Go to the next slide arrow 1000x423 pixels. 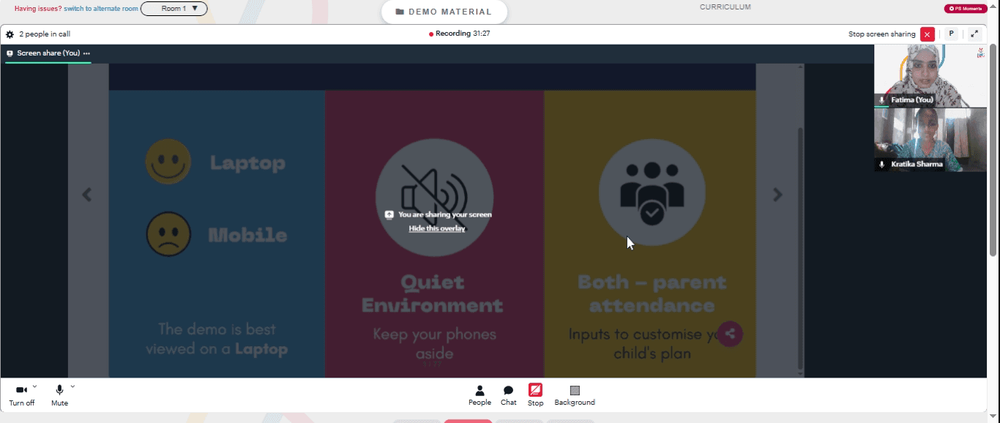coord(777,195)
